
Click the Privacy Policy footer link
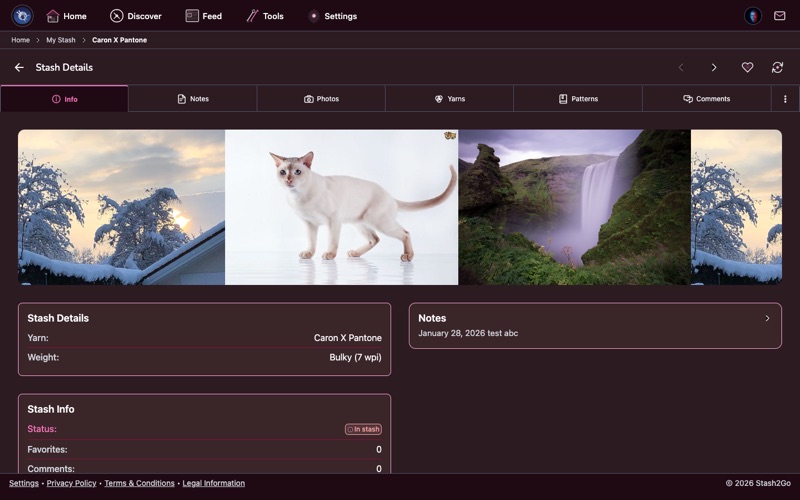point(71,483)
